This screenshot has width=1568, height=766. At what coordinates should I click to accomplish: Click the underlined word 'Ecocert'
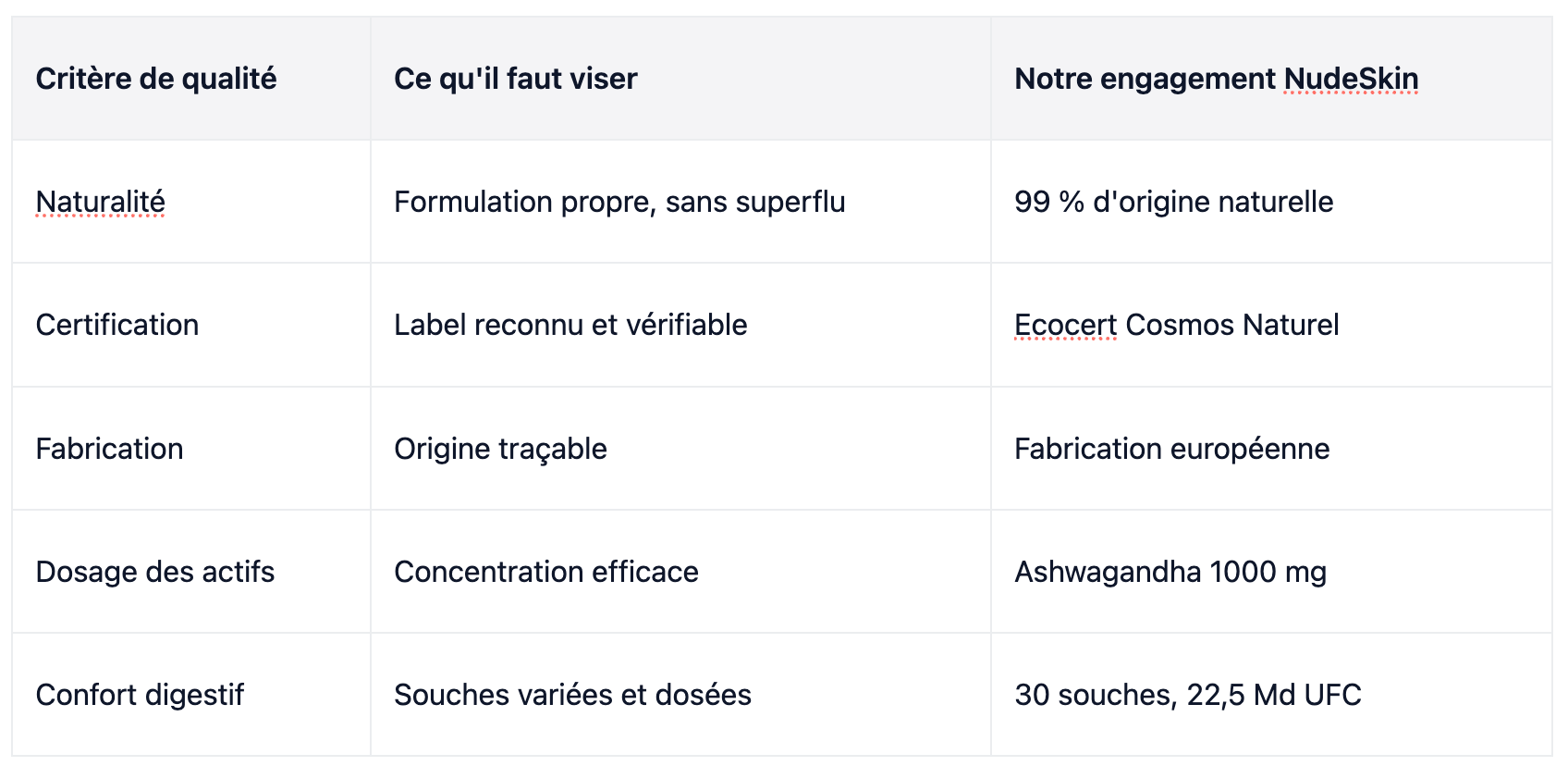tap(1066, 325)
